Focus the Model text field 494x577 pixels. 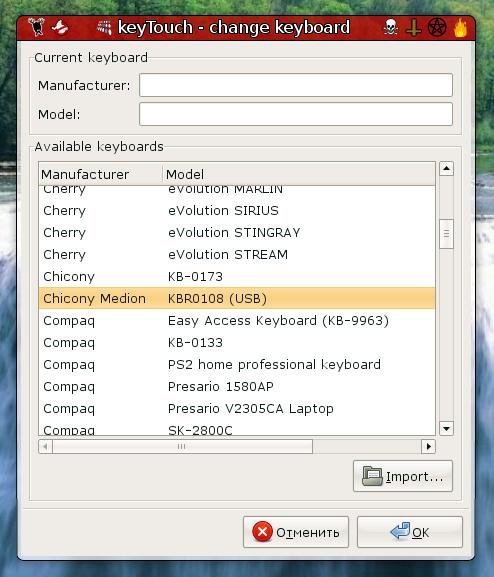click(296, 114)
